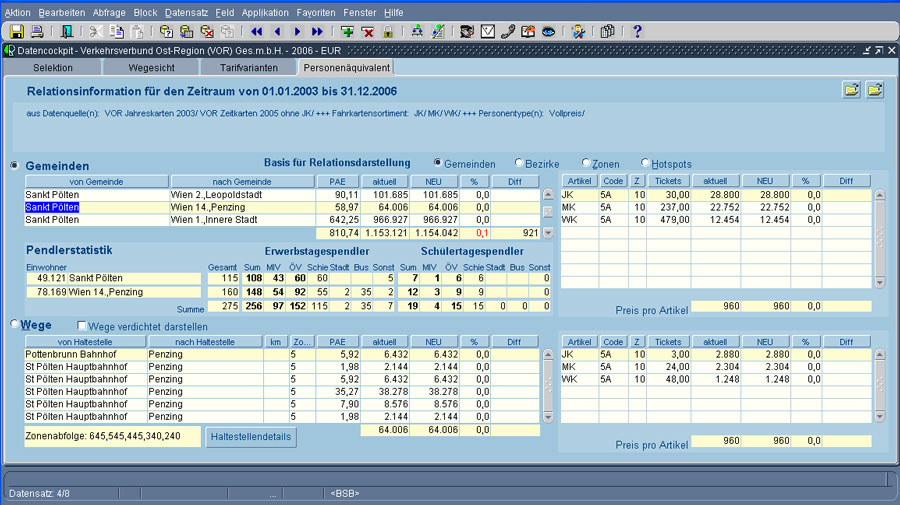Image resolution: width=900 pixels, height=505 pixels.
Task: Click the Copy icon in toolbar
Action: pyautogui.click(x=117, y=32)
